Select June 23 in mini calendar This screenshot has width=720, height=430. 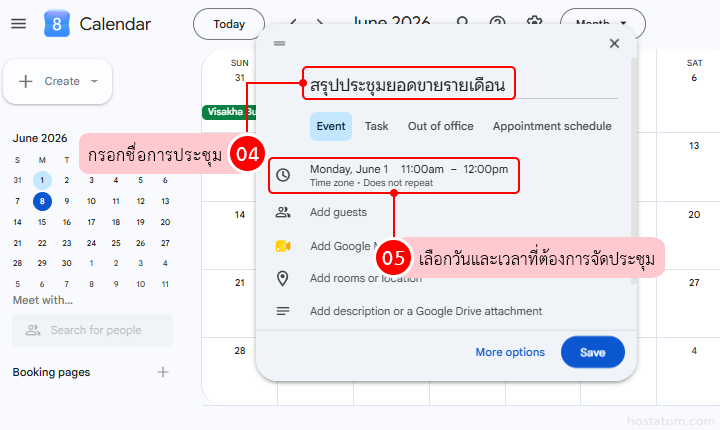(67, 243)
